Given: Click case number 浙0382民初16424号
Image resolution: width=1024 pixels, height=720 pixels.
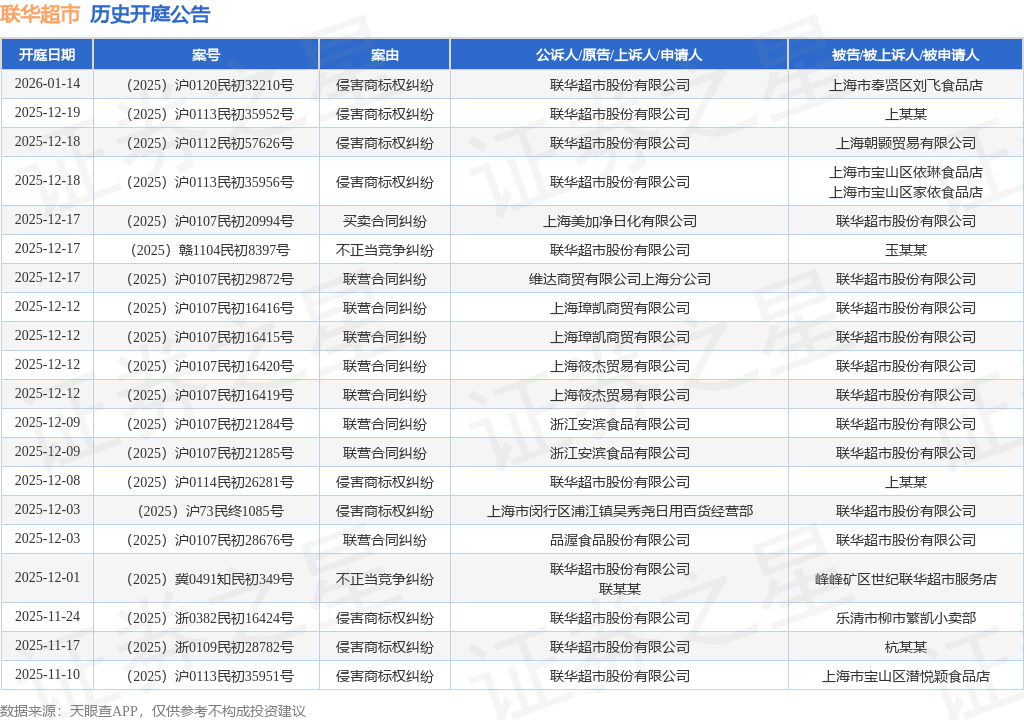Looking at the screenshot, I should pos(210,618).
